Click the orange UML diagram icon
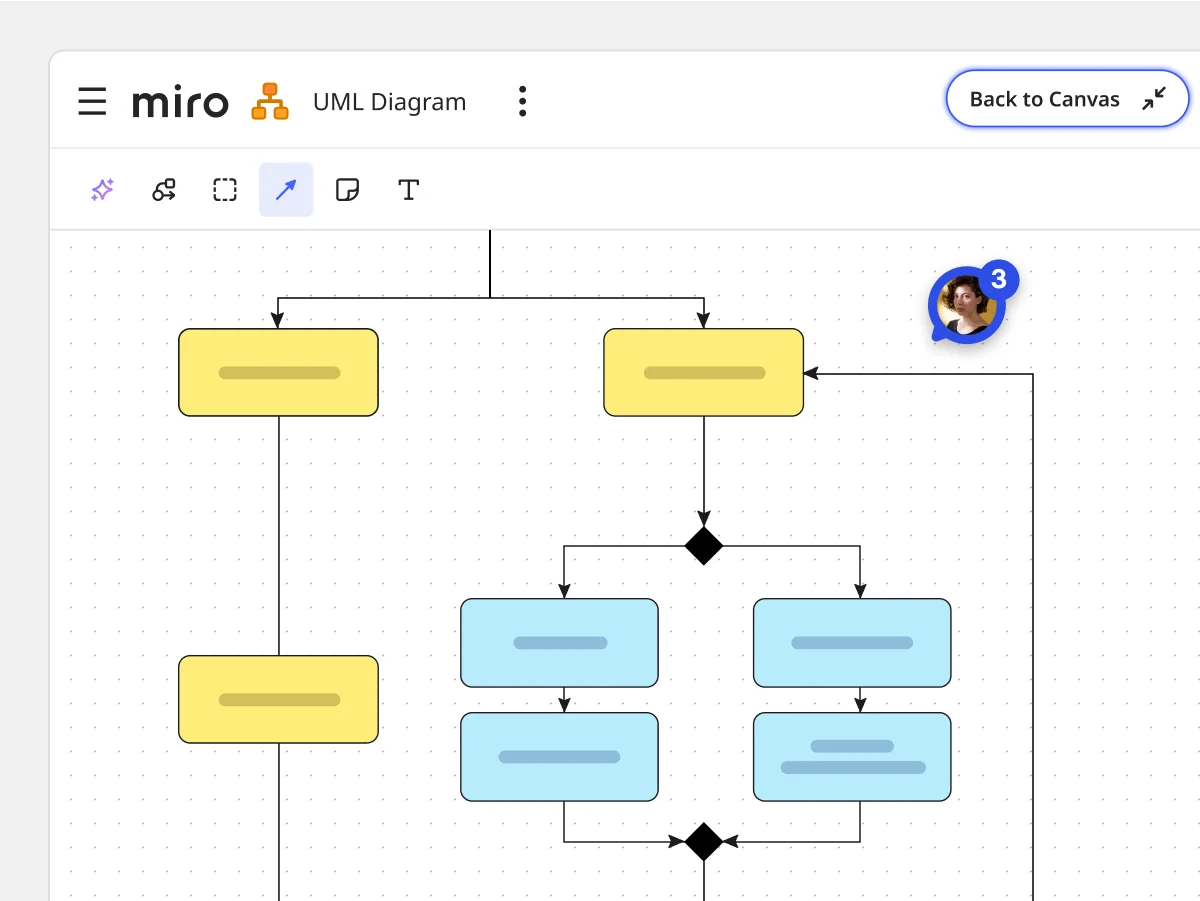 pyautogui.click(x=270, y=102)
